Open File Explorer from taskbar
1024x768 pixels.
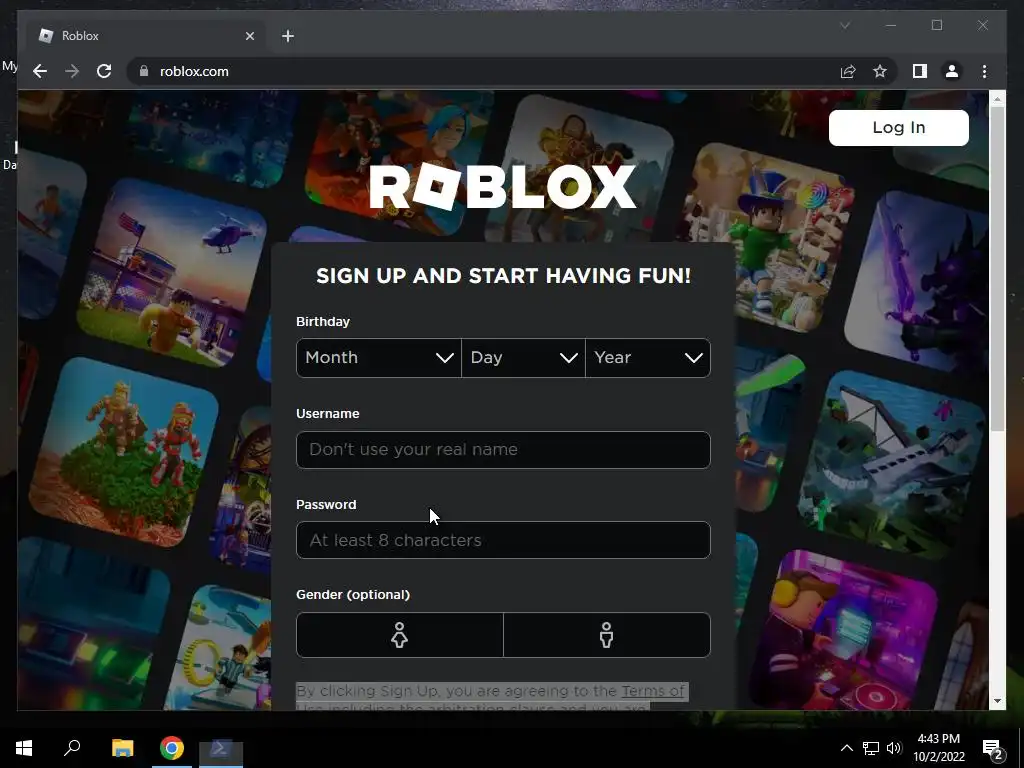(122, 748)
